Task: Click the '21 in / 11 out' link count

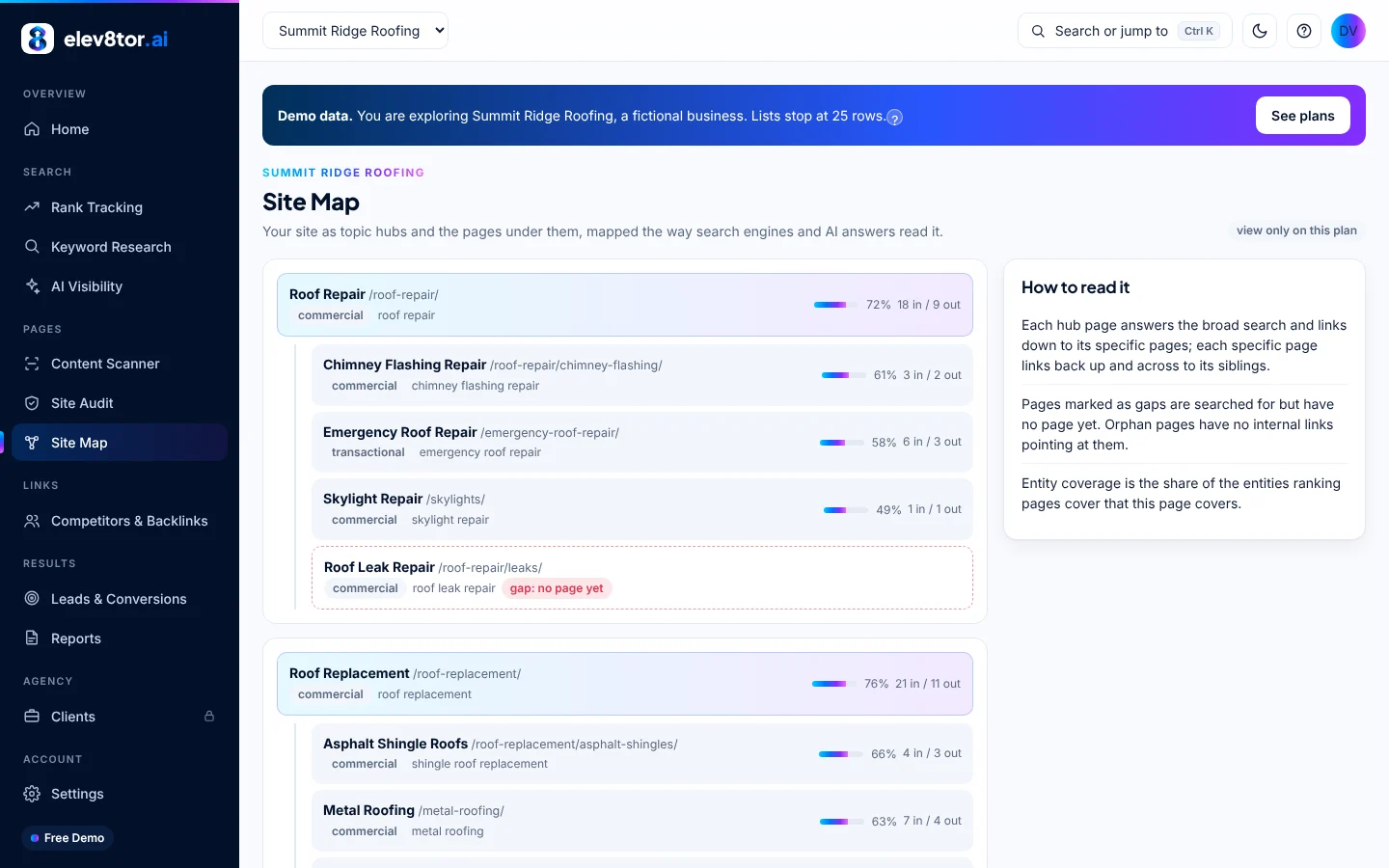Action: pos(928,684)
